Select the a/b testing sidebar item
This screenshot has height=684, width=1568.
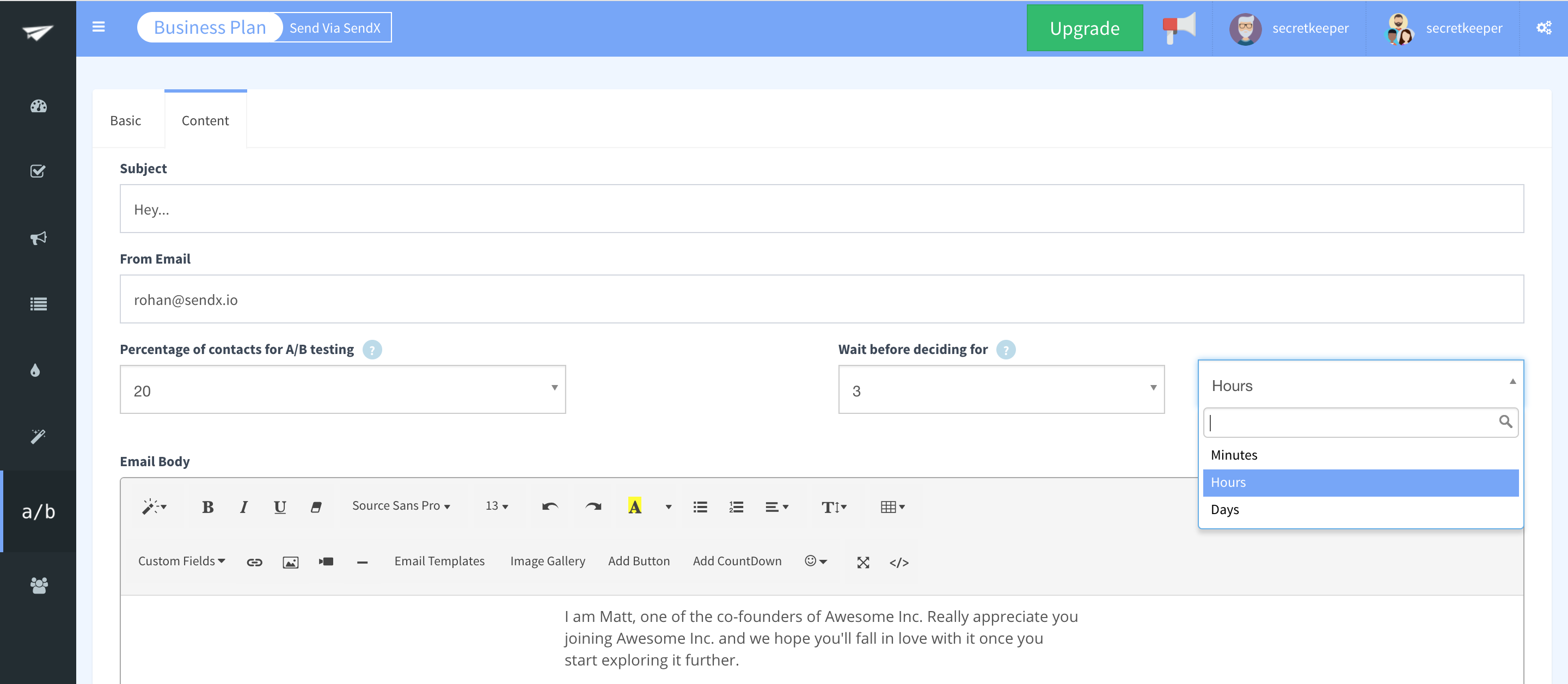(x=38, y=511)
